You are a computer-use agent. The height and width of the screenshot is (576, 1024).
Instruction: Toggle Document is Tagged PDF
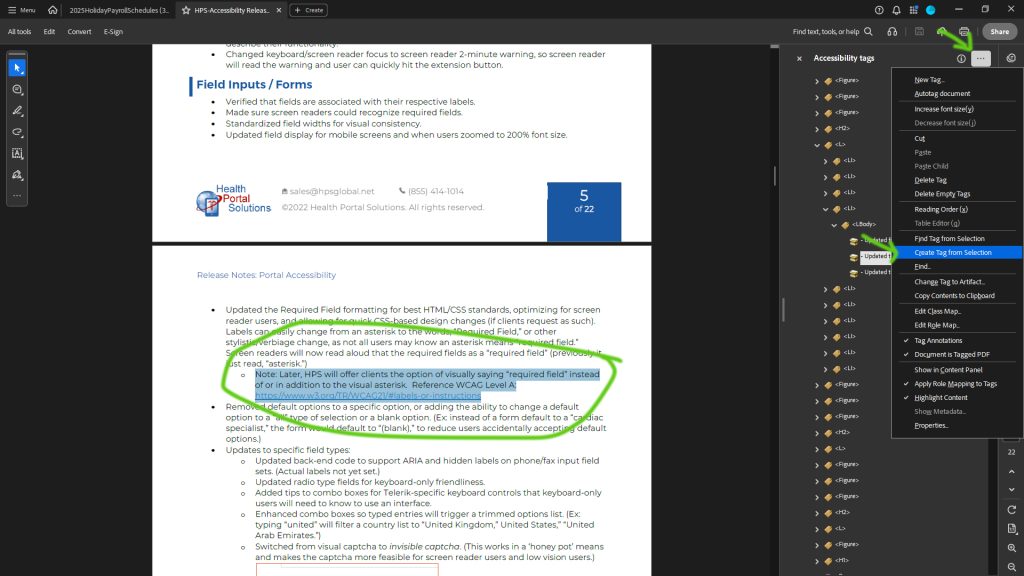click(x=952, y=354)
